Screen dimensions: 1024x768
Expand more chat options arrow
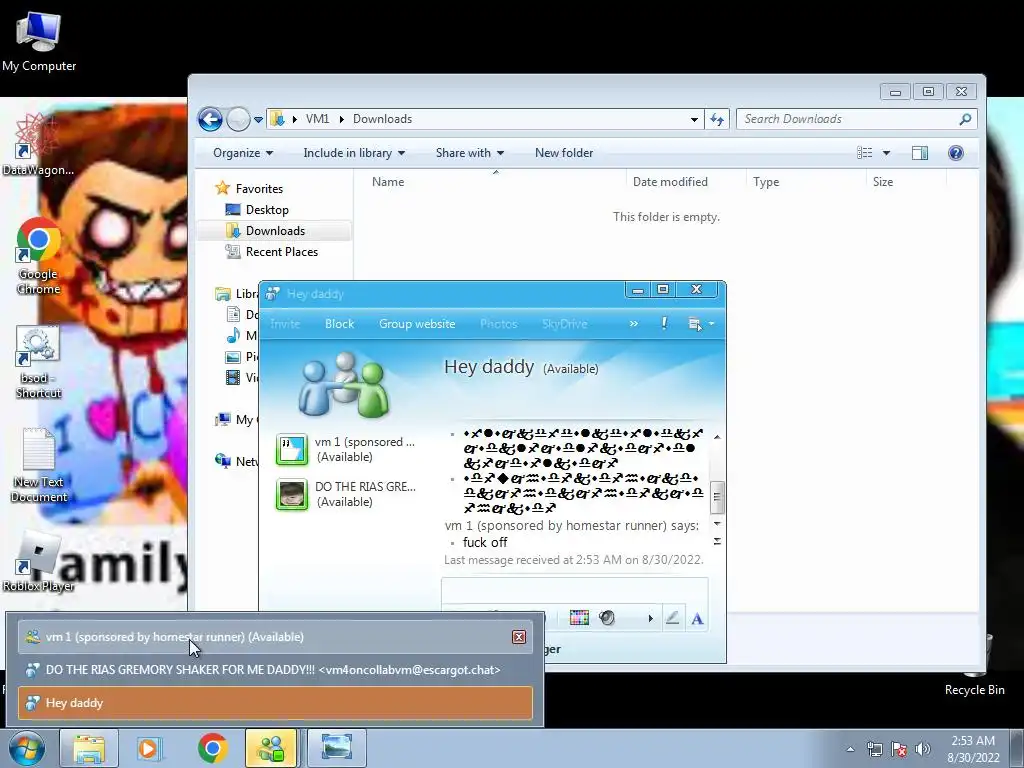(650, 618)
